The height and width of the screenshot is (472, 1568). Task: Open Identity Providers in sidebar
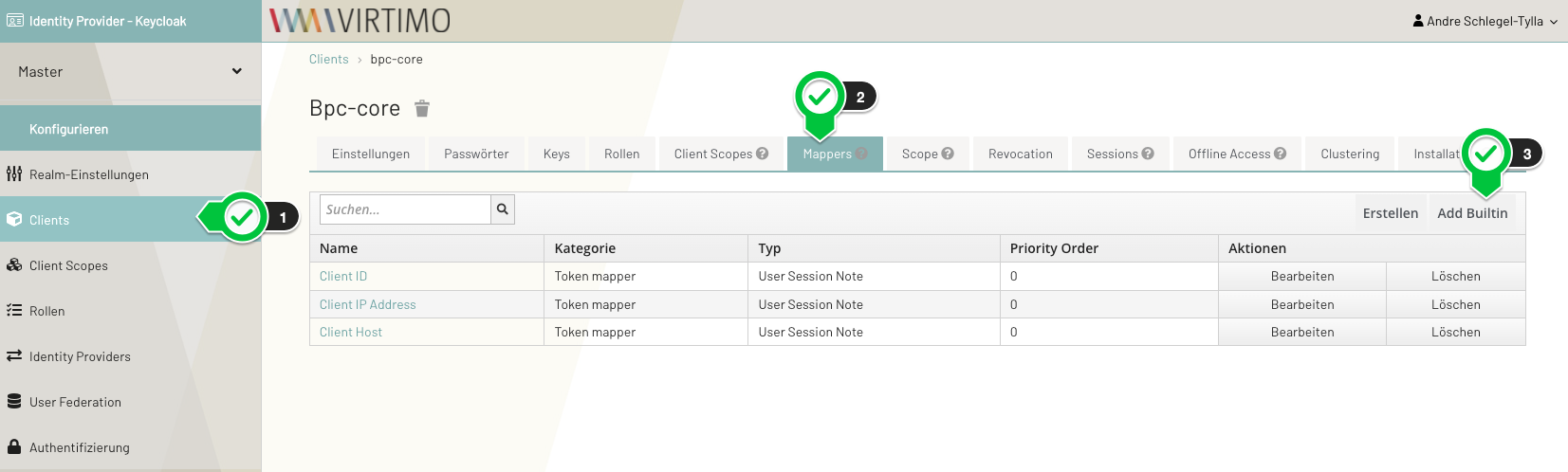130,356
